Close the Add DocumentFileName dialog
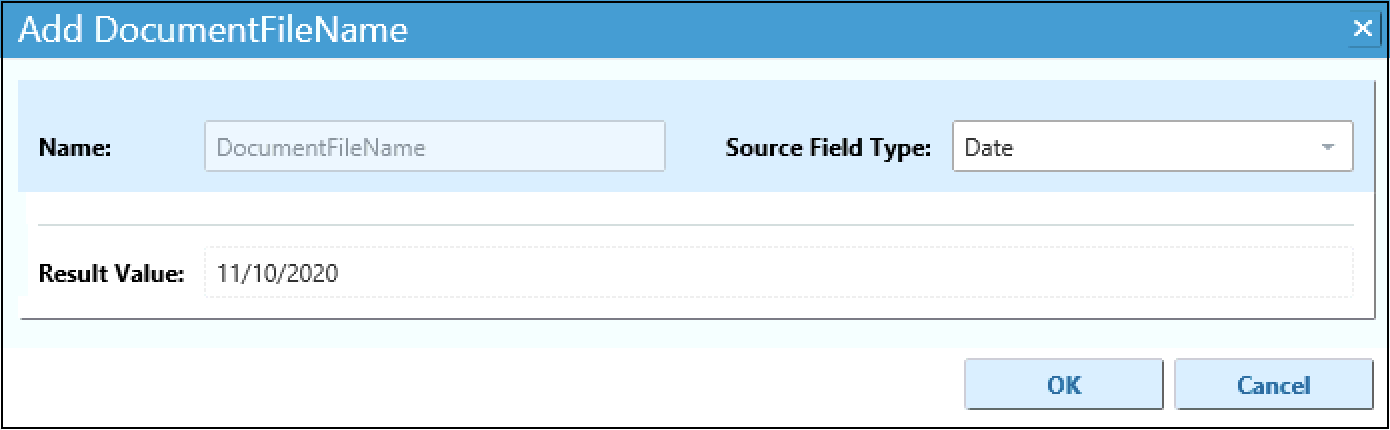 [x=1361, y=29]
